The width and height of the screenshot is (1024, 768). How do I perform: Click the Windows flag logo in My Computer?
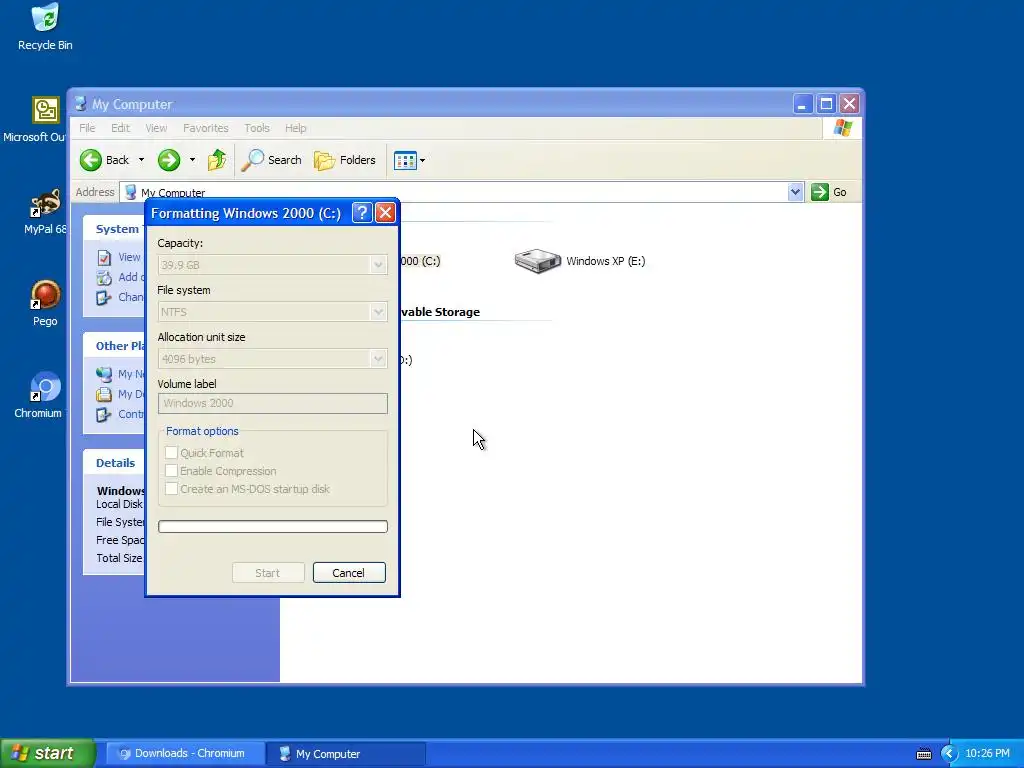[x=842, y=128]
